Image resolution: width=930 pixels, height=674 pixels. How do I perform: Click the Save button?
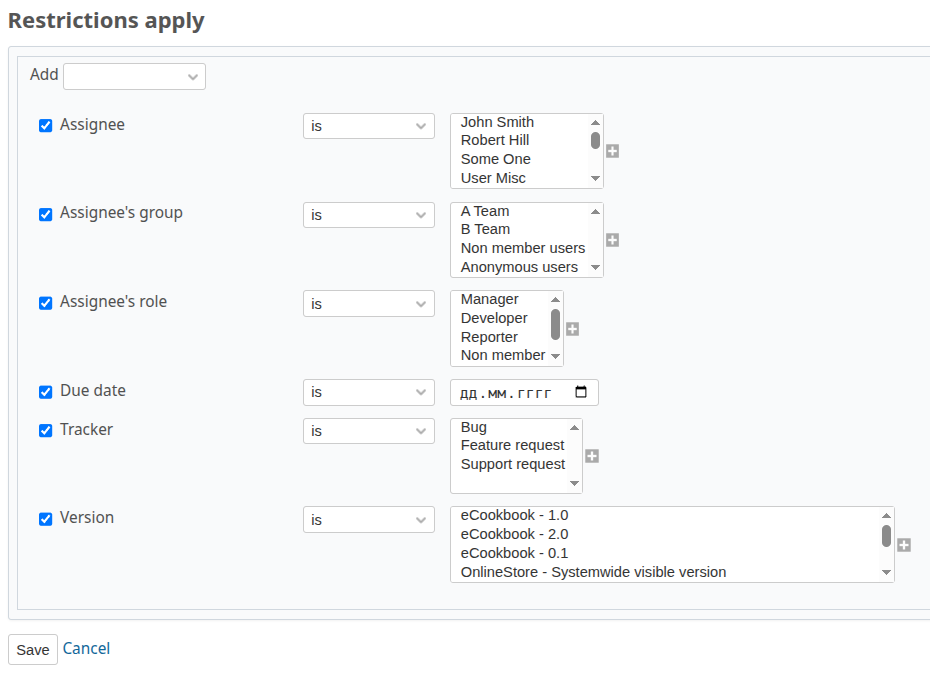click(x=33, y=650)
